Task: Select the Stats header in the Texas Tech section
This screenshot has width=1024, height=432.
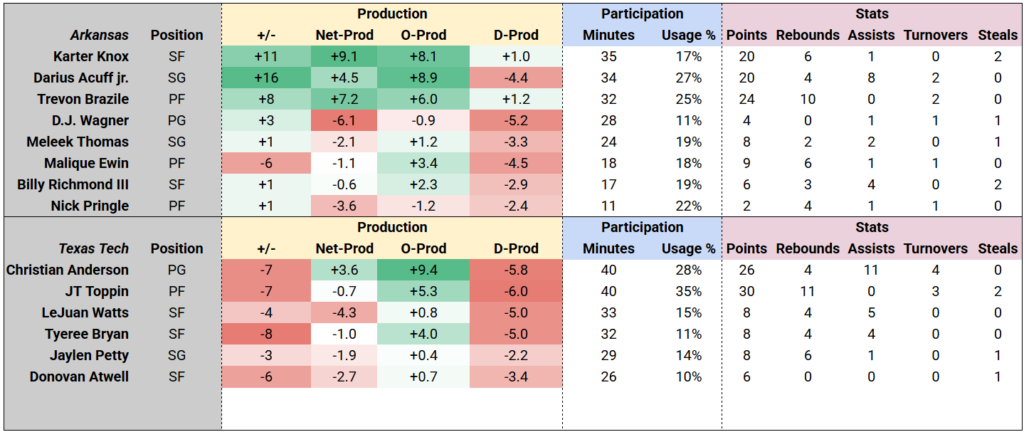Action: [x=873, y=227]
